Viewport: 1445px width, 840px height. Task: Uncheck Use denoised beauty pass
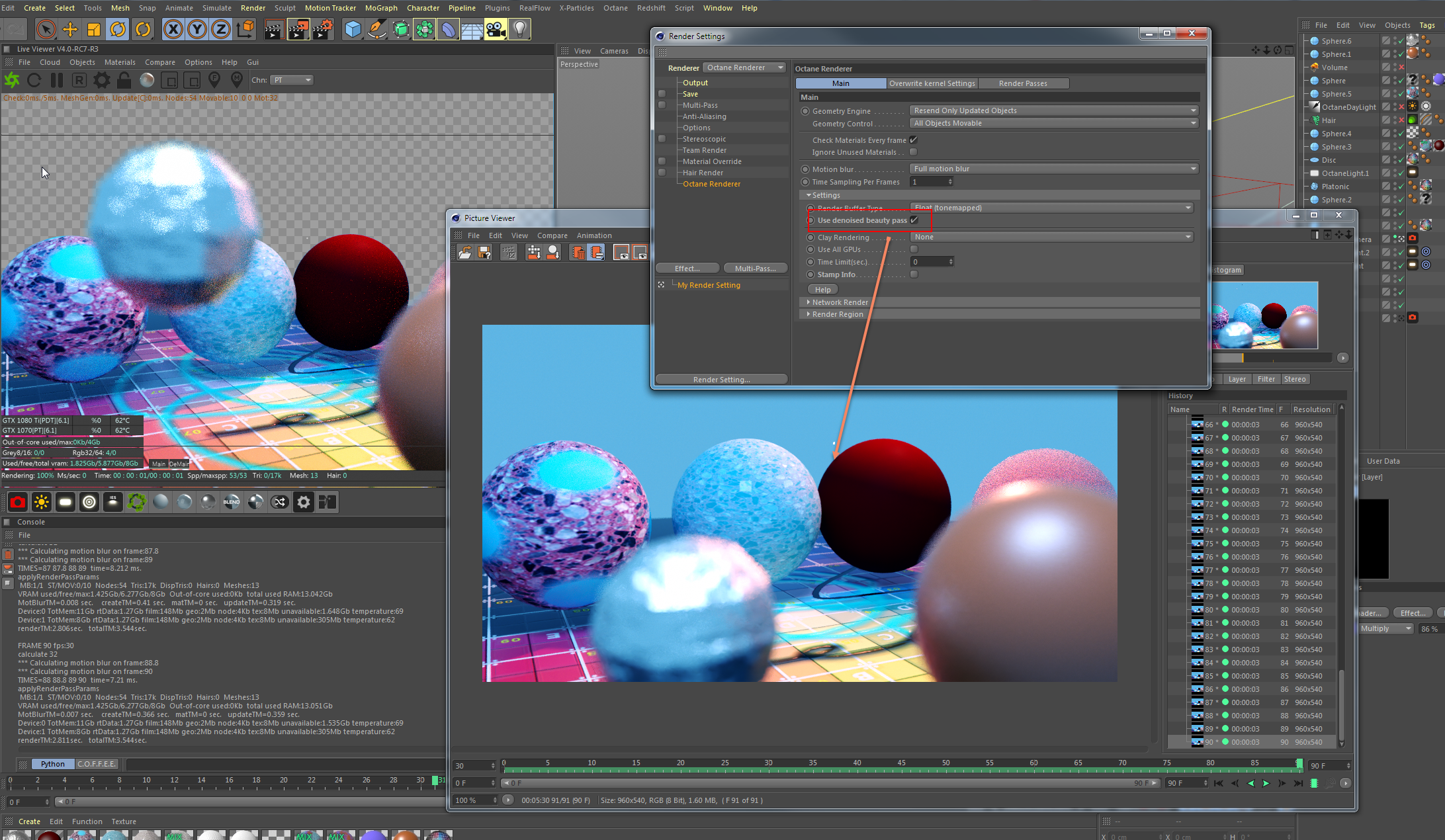pos(914,220)
